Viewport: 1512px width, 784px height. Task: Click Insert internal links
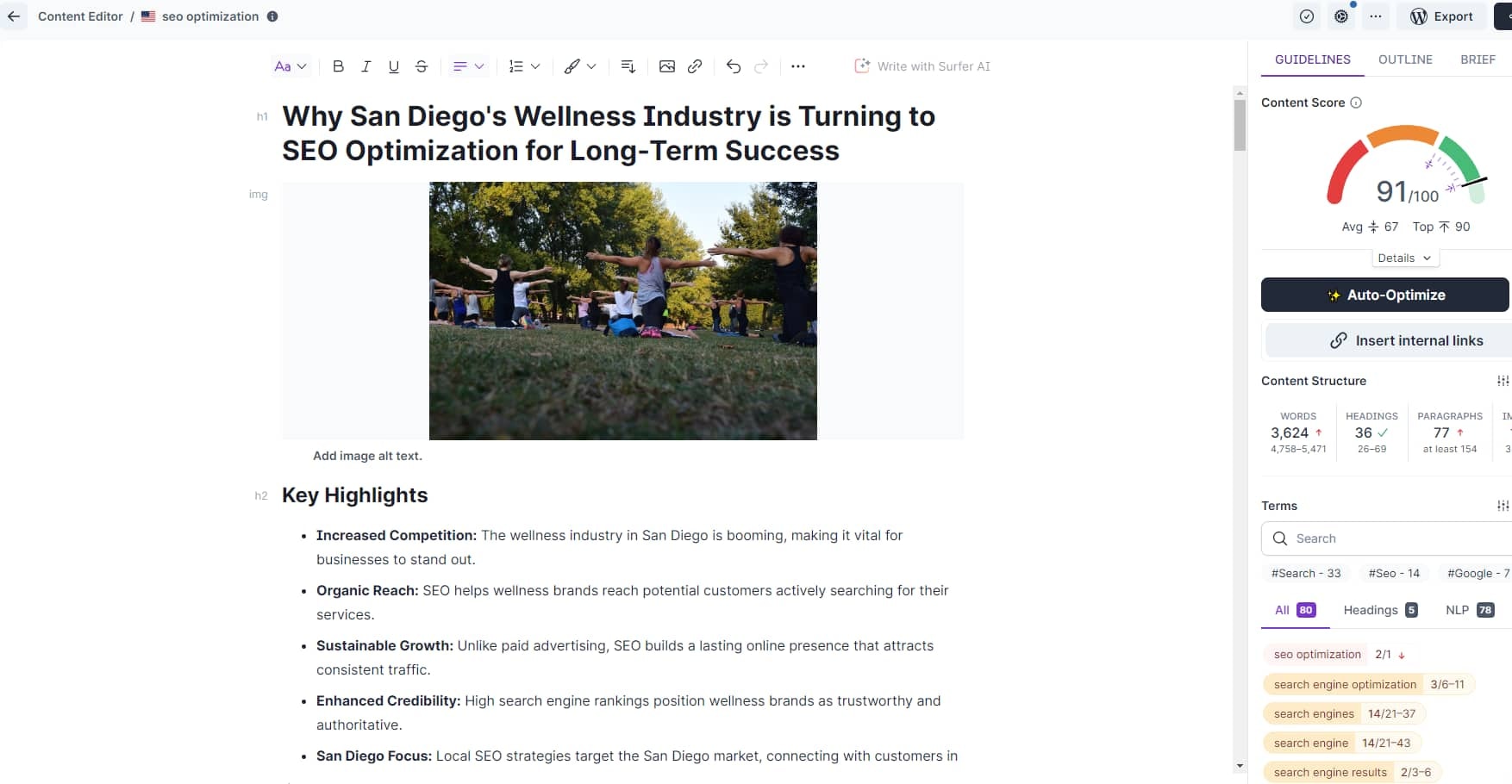point(1389,340)
